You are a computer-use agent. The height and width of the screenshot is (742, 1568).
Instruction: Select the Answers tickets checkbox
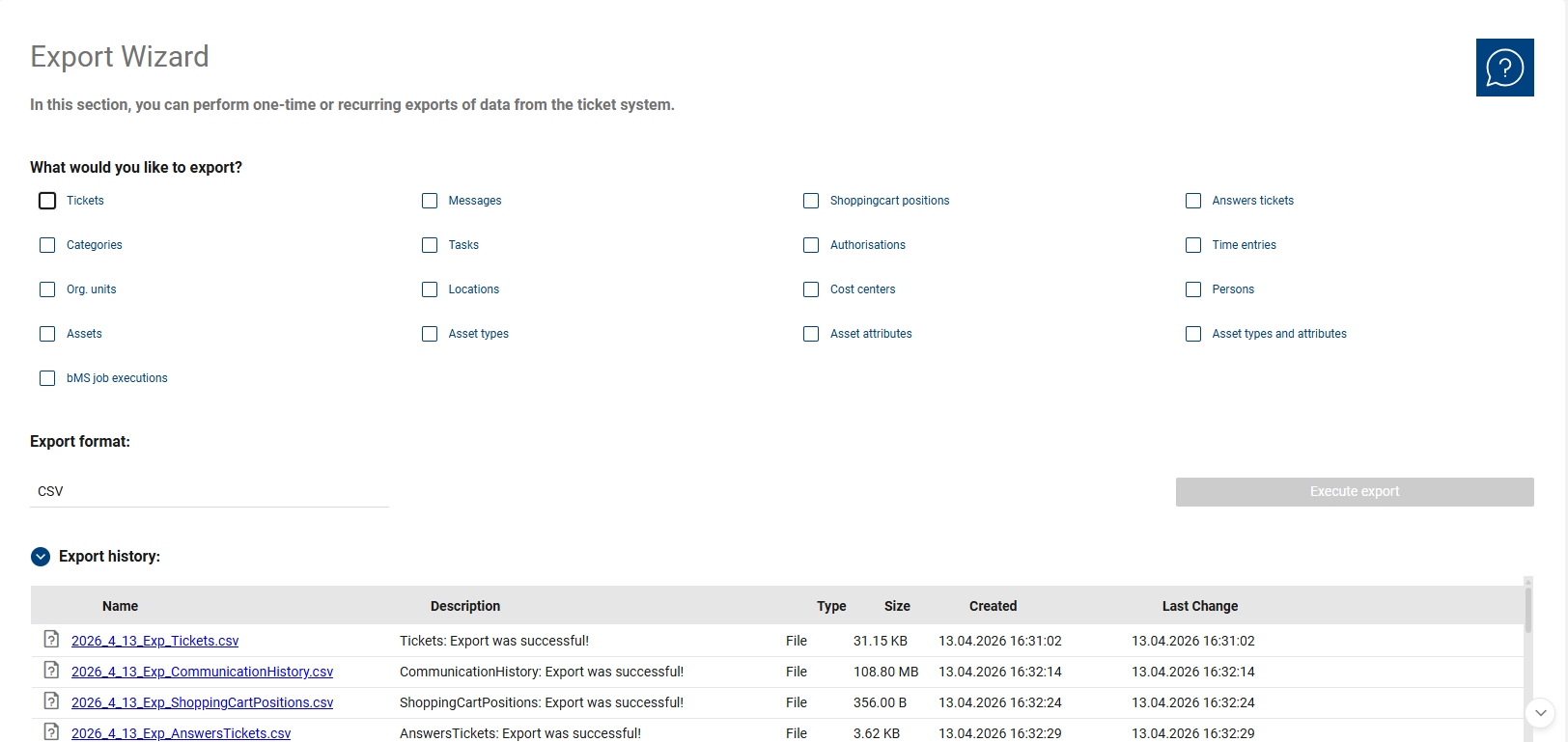tap(1193, 201)
